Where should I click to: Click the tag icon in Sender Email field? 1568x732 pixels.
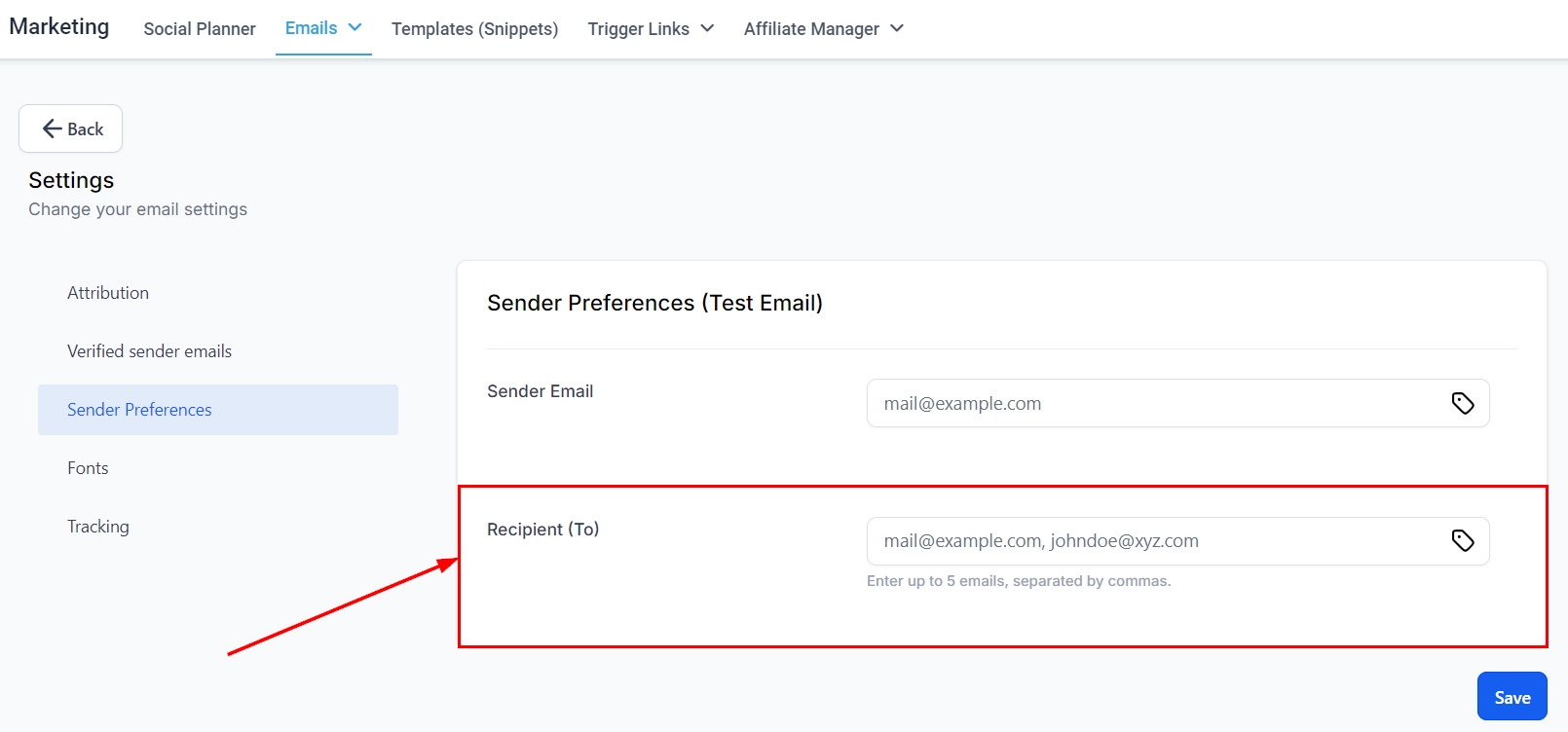click(1462, 403)
